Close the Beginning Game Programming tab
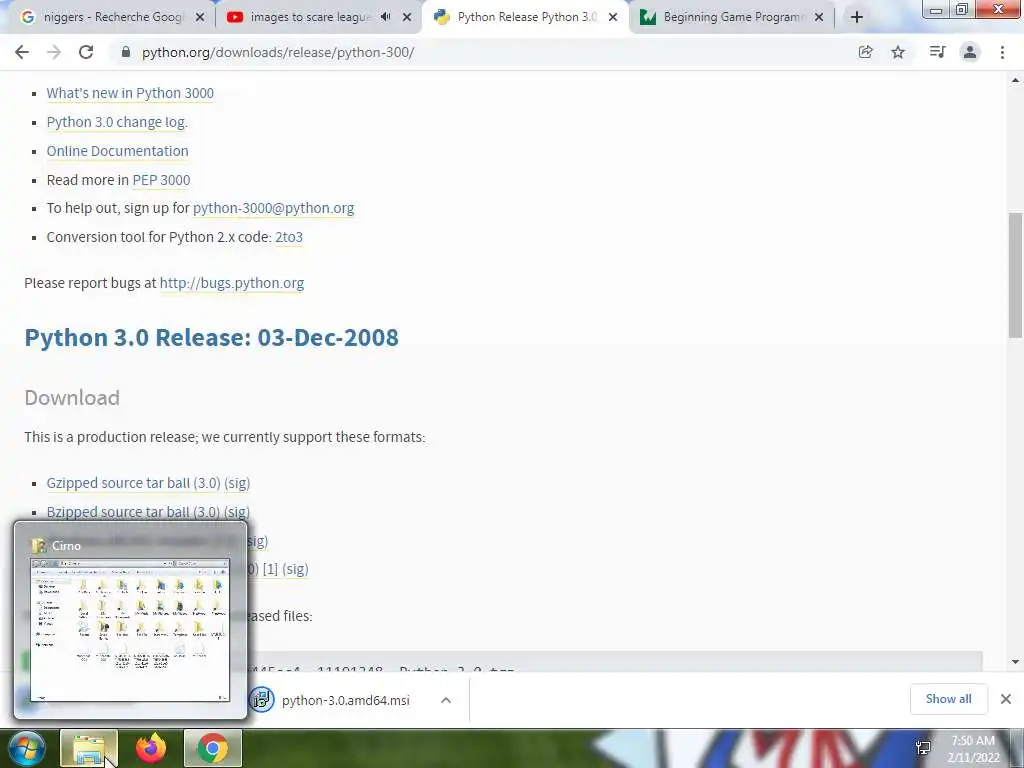This screenshot has width=1024, height=768. click(819, 17)
